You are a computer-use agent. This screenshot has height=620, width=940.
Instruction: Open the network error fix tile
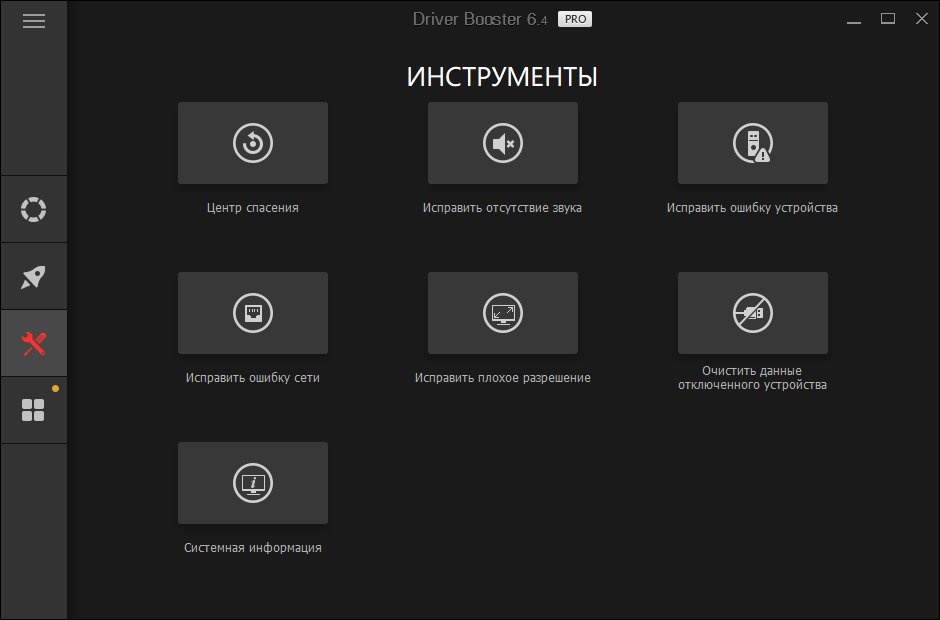coord(253,313)
